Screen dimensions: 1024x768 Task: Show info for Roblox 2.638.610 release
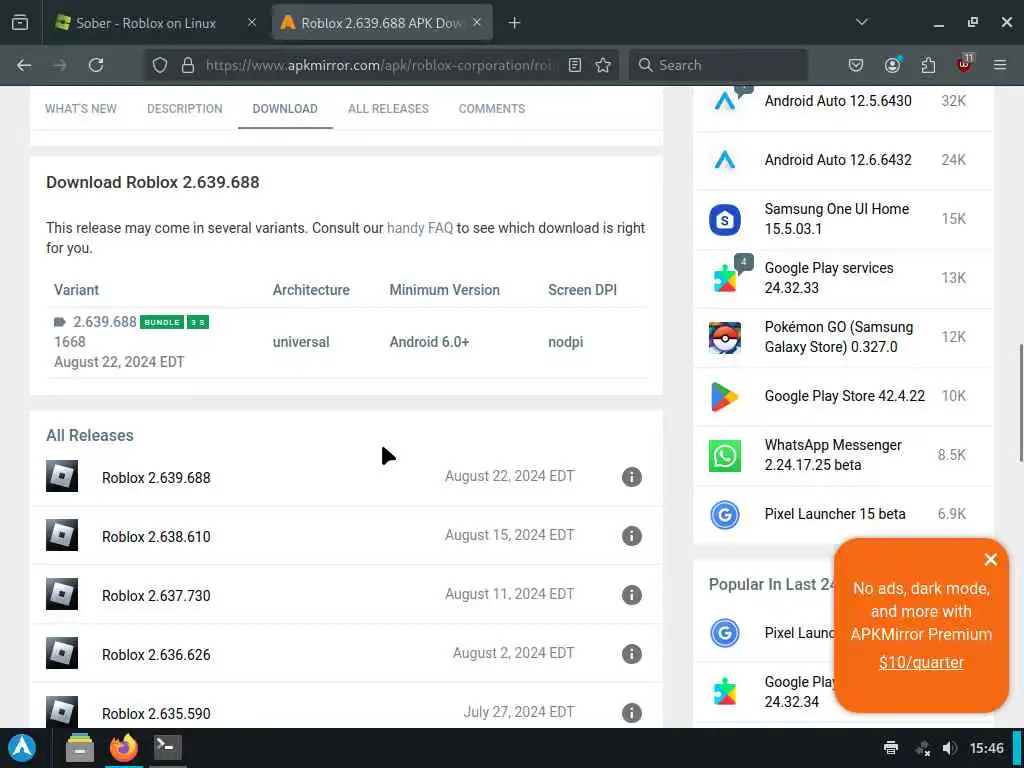click(632, 536)
